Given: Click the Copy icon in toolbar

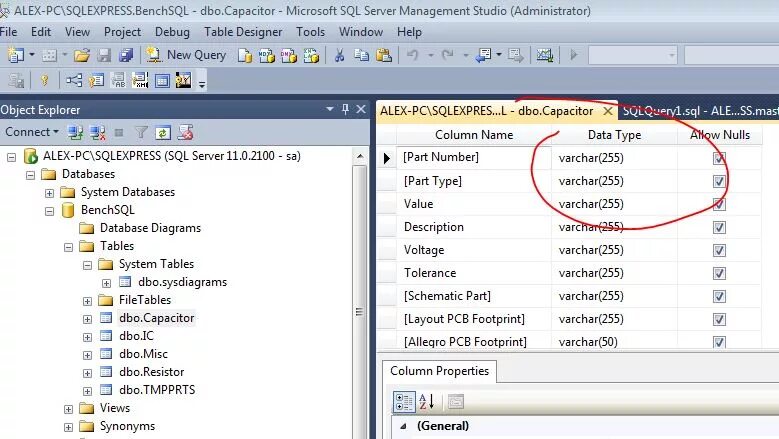Looking at the screenshot, I should 361,55.
